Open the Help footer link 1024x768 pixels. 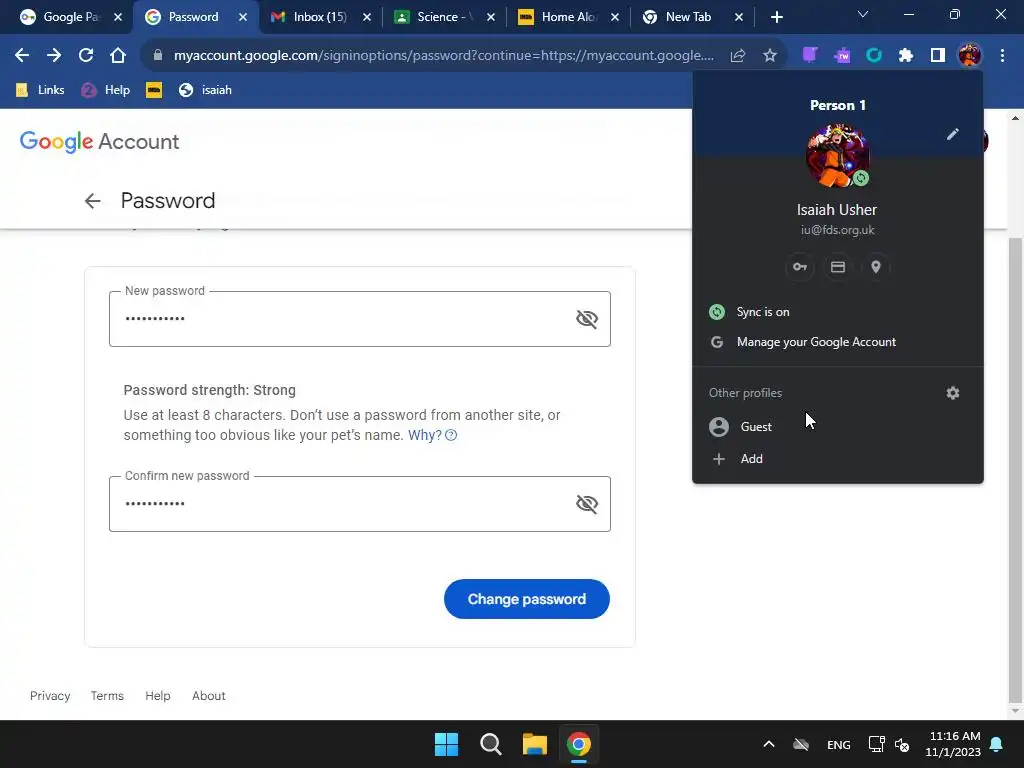point(157,696)
